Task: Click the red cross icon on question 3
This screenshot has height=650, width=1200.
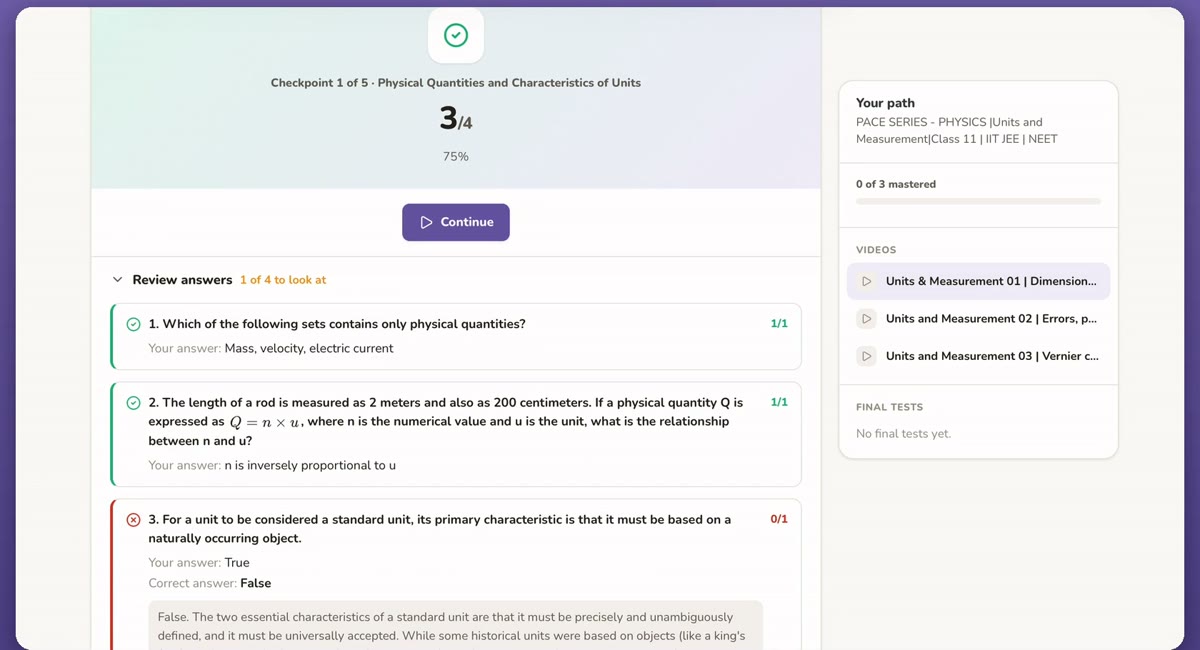Action: pyautogui.click(x=134, y=520)
